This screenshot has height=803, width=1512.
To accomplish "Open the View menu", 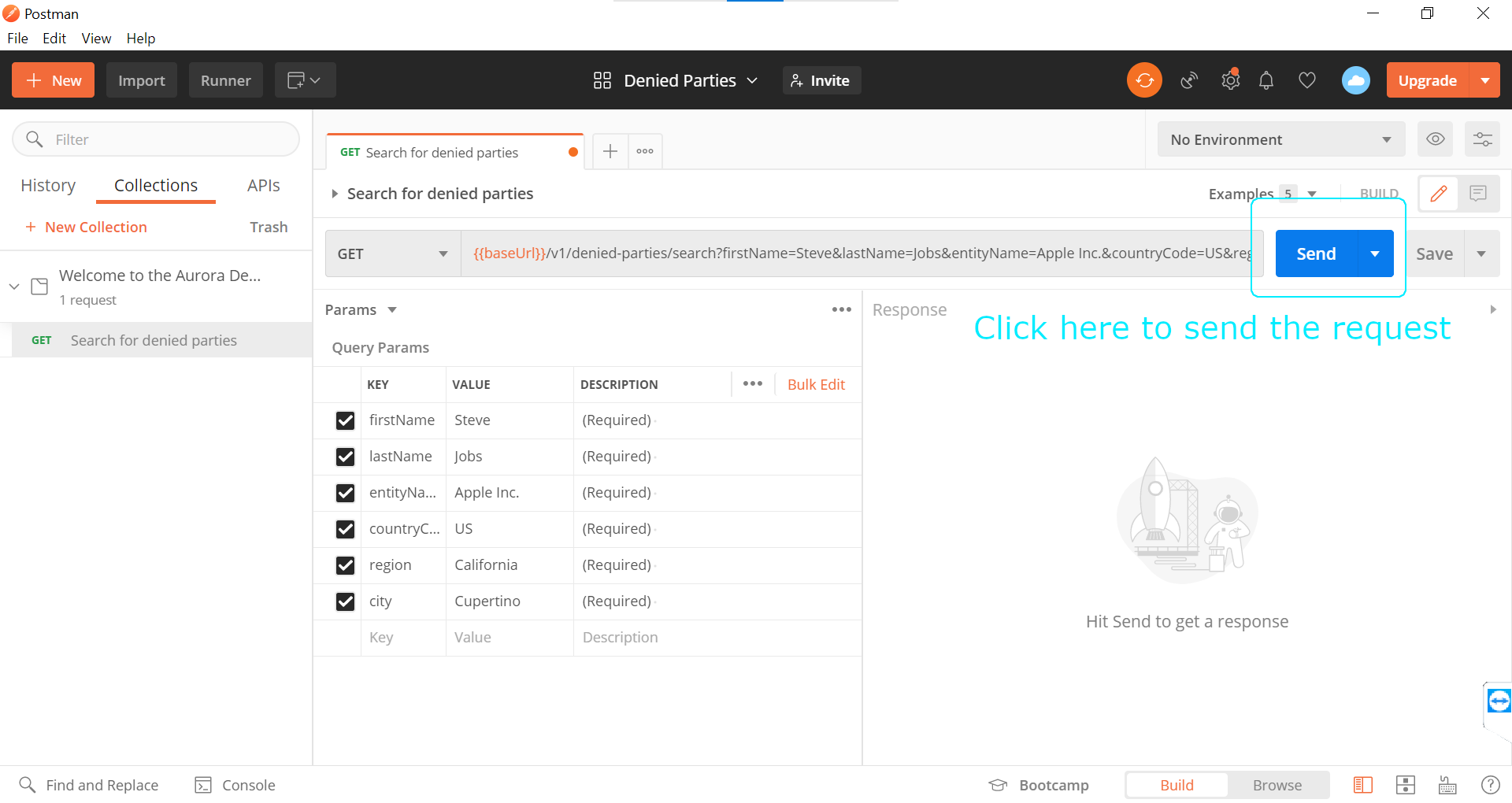I will [x=96, y=38].
